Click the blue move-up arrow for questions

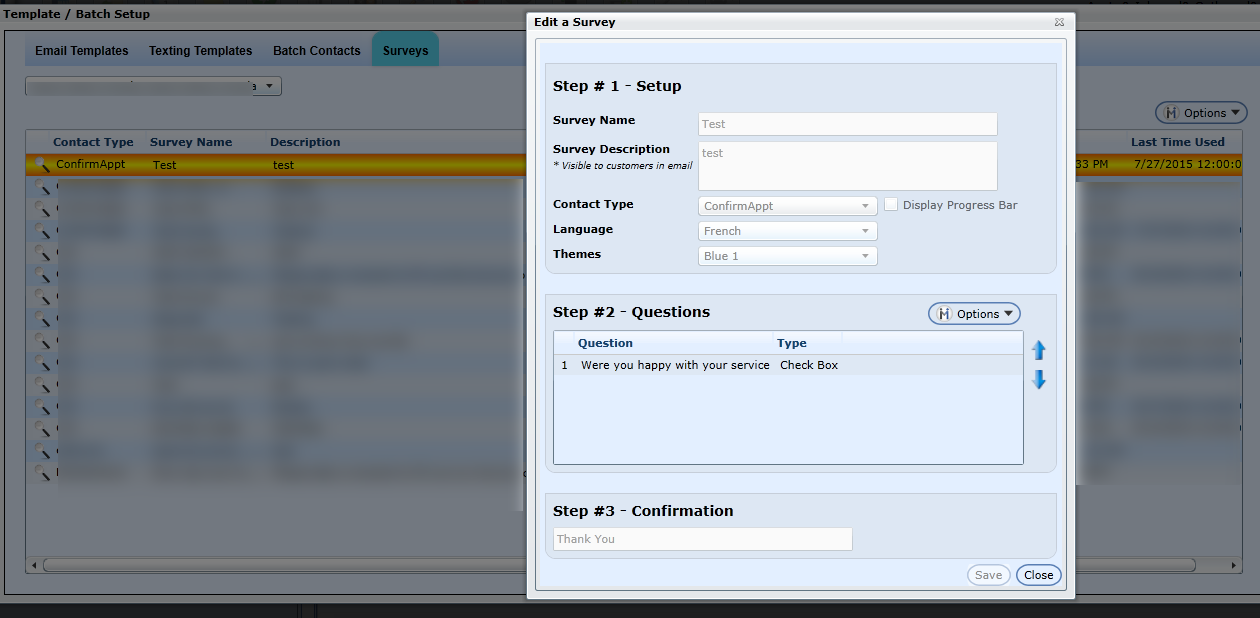pyautogui.click(x=1038, y=350)
